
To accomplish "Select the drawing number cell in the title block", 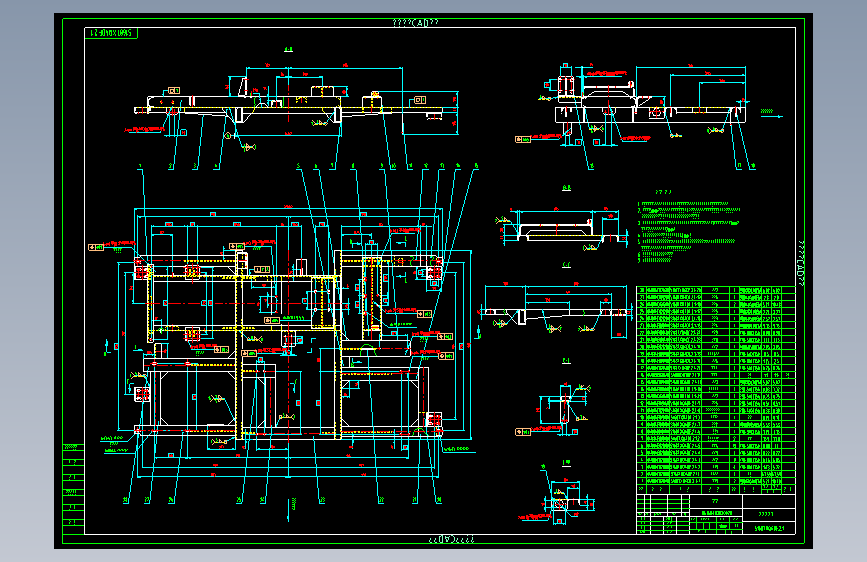I will coord(768,528).
